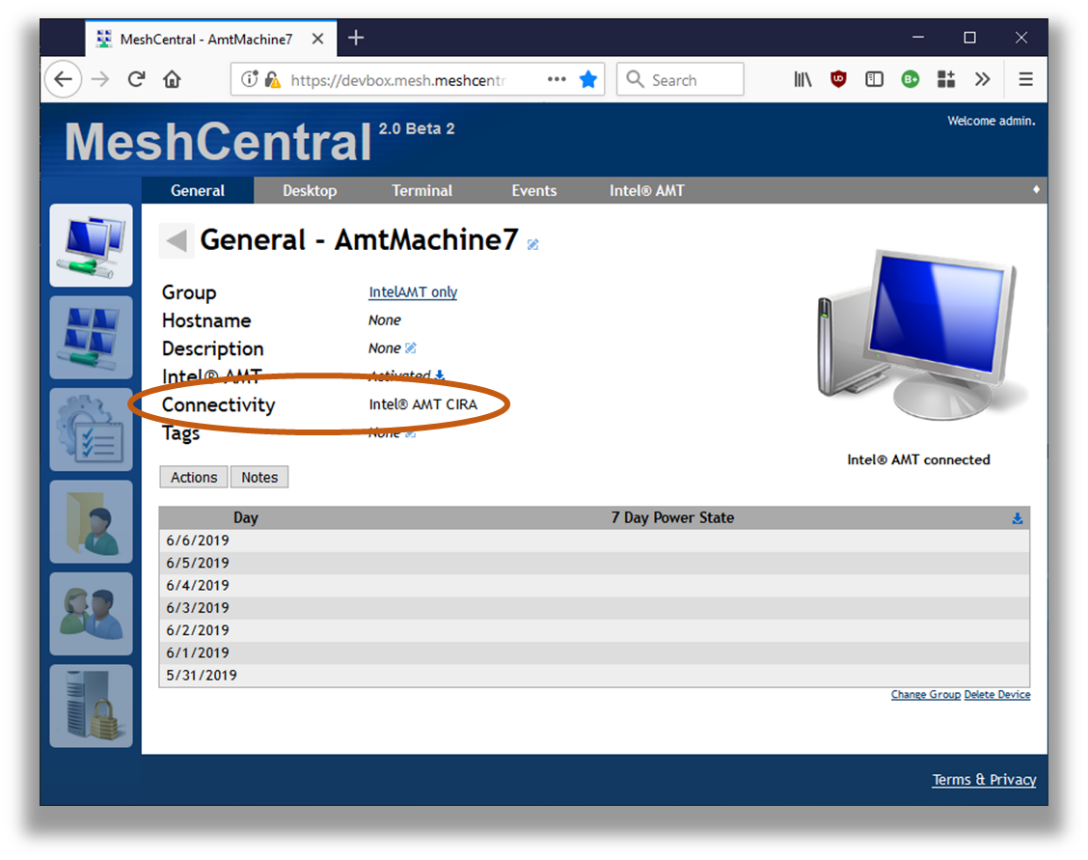
Task: Click the multi-desktop grid sidebar icon
Action: pos(91,338)
